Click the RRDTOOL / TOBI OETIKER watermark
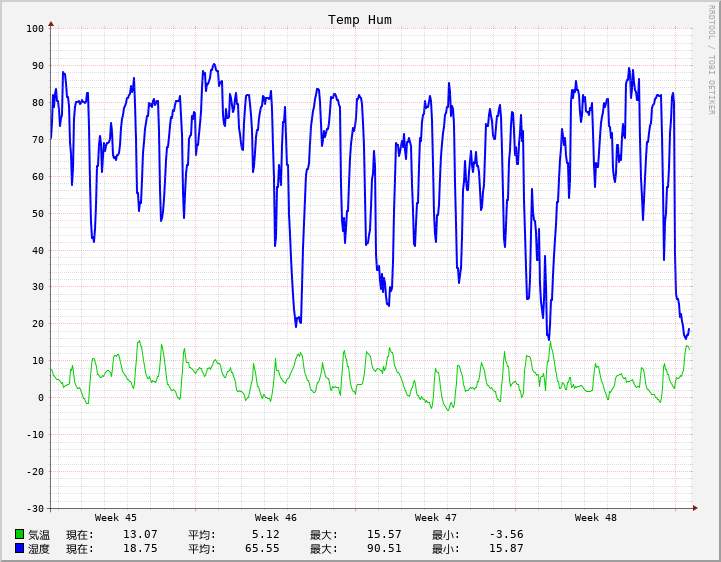721x562 pixels. (712, 60)
